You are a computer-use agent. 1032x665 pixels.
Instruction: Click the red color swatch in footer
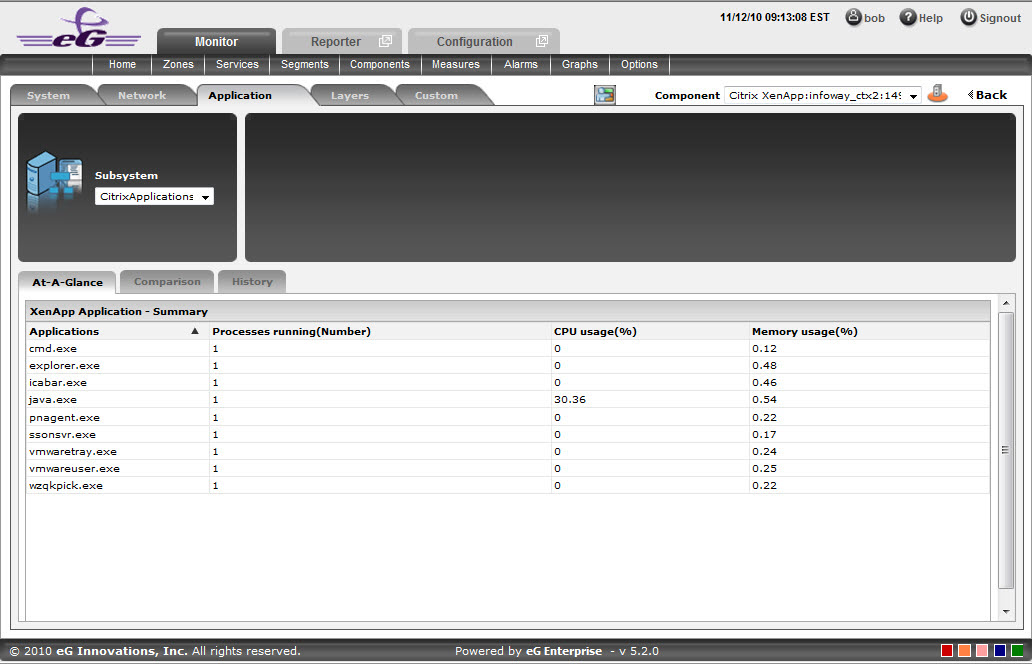click(x=947, y=651)
